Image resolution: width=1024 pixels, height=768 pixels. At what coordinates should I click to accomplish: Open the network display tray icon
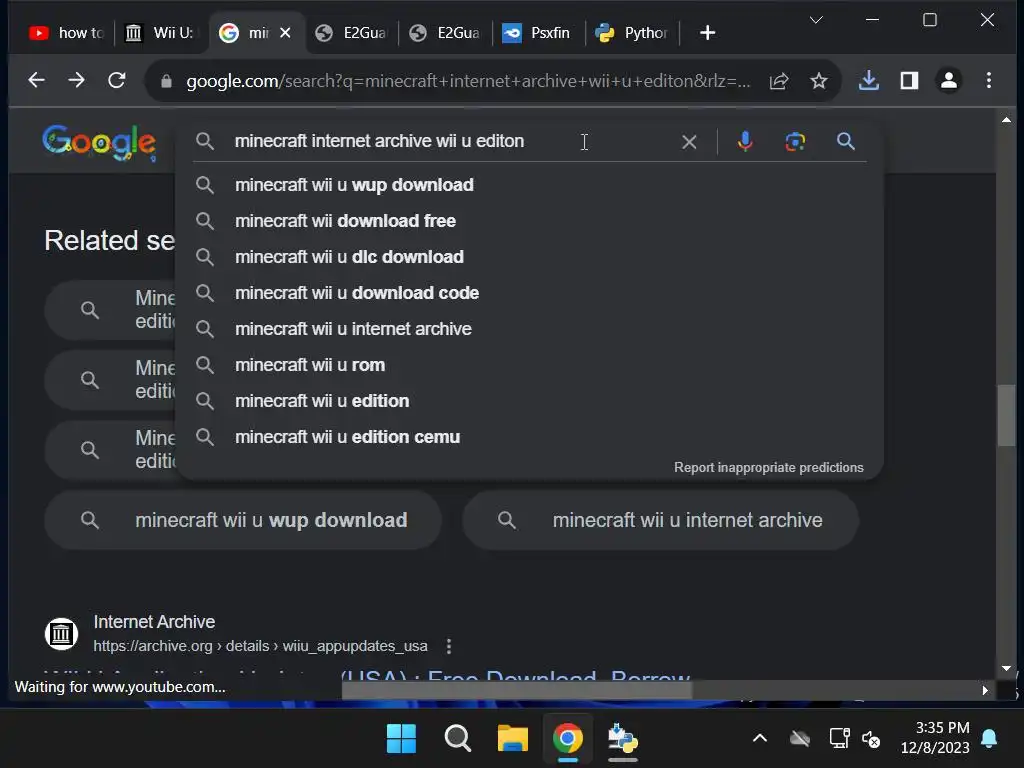839,739
